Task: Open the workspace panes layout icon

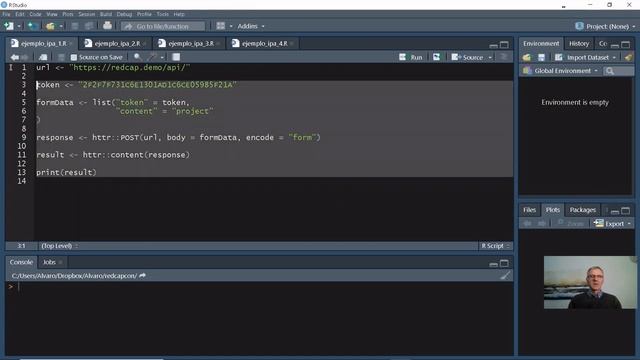Action: (220, 26)
